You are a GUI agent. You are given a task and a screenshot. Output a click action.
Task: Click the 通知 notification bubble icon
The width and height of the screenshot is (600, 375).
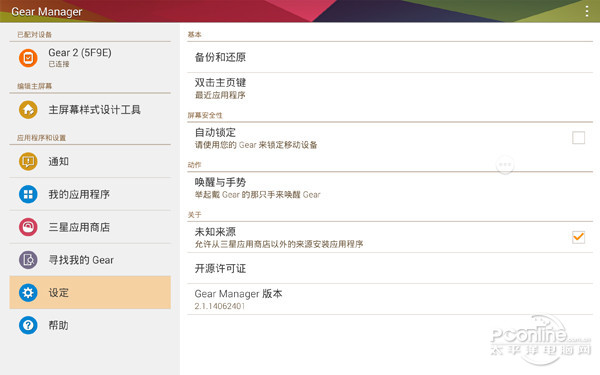pos(28,161)
